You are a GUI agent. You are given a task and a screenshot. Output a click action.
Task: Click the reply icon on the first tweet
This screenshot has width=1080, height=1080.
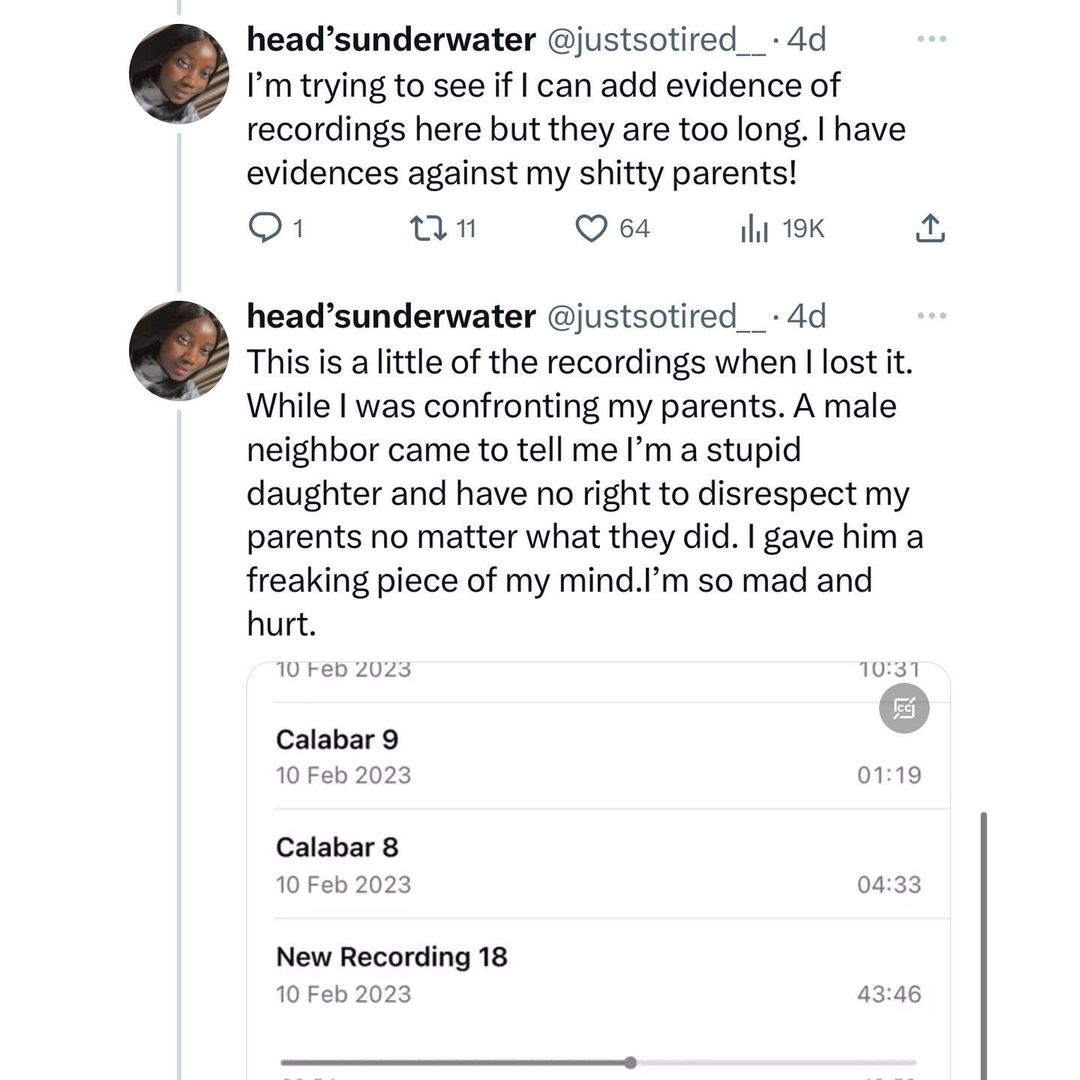(262, 229)
